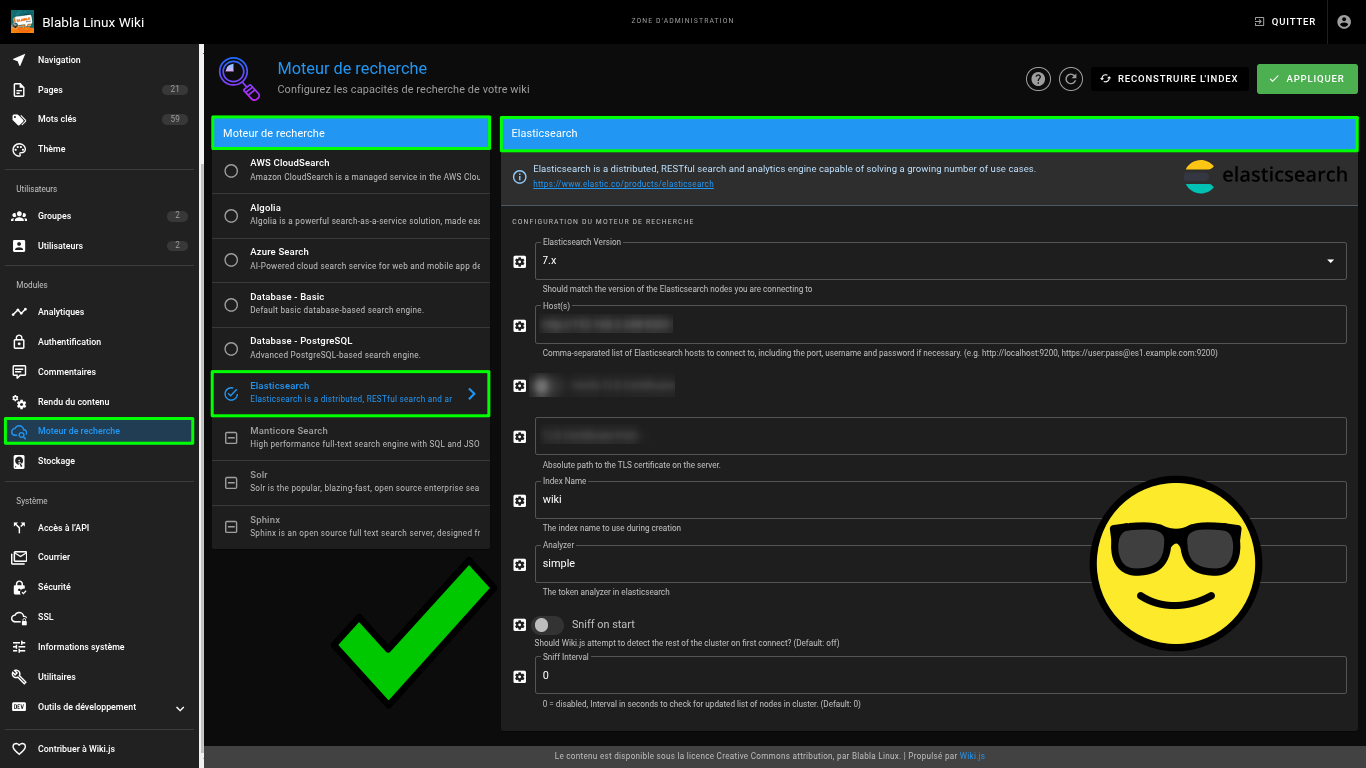1366x768 pixels.
Task: Open Navigation in the sidebar
Action: tap(100, 60)
